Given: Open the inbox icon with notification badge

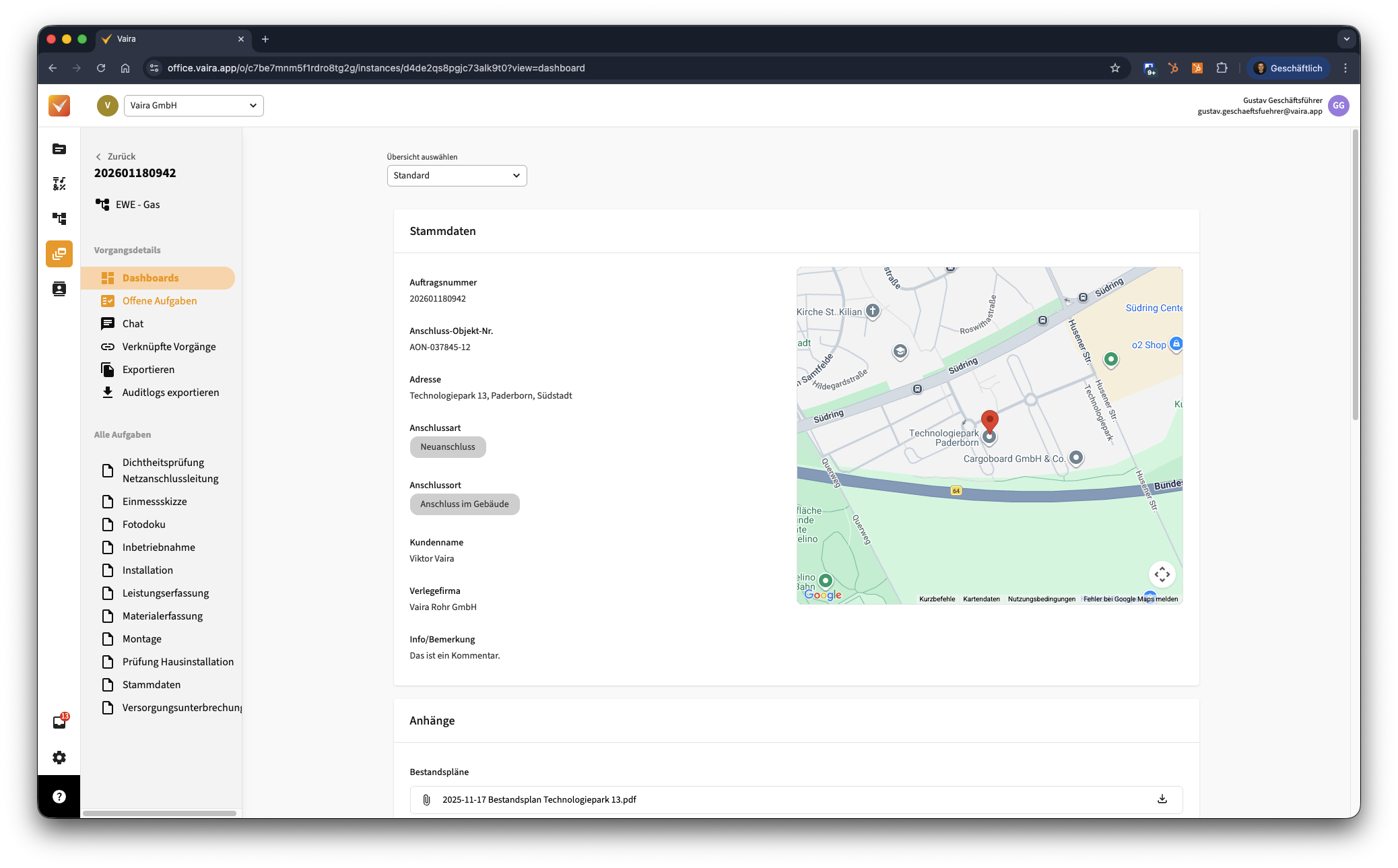Looking at the screenshot, I should (59, 723).
